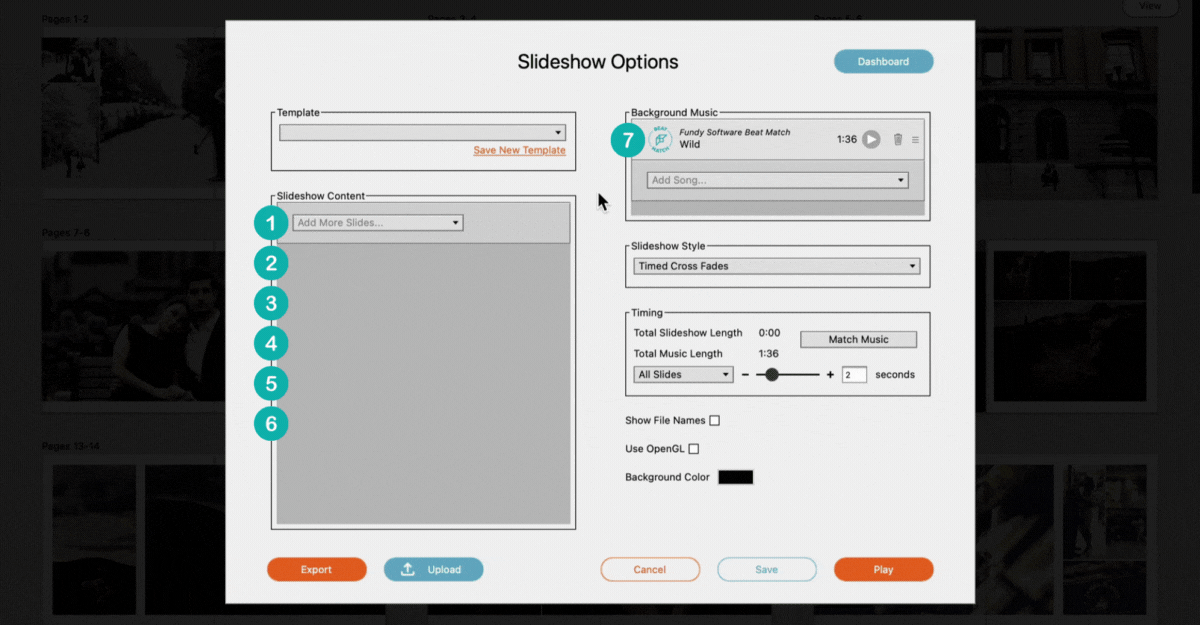Click the Beat Match logo icon
Screen dimensions: 1200x625
[660, 140]
